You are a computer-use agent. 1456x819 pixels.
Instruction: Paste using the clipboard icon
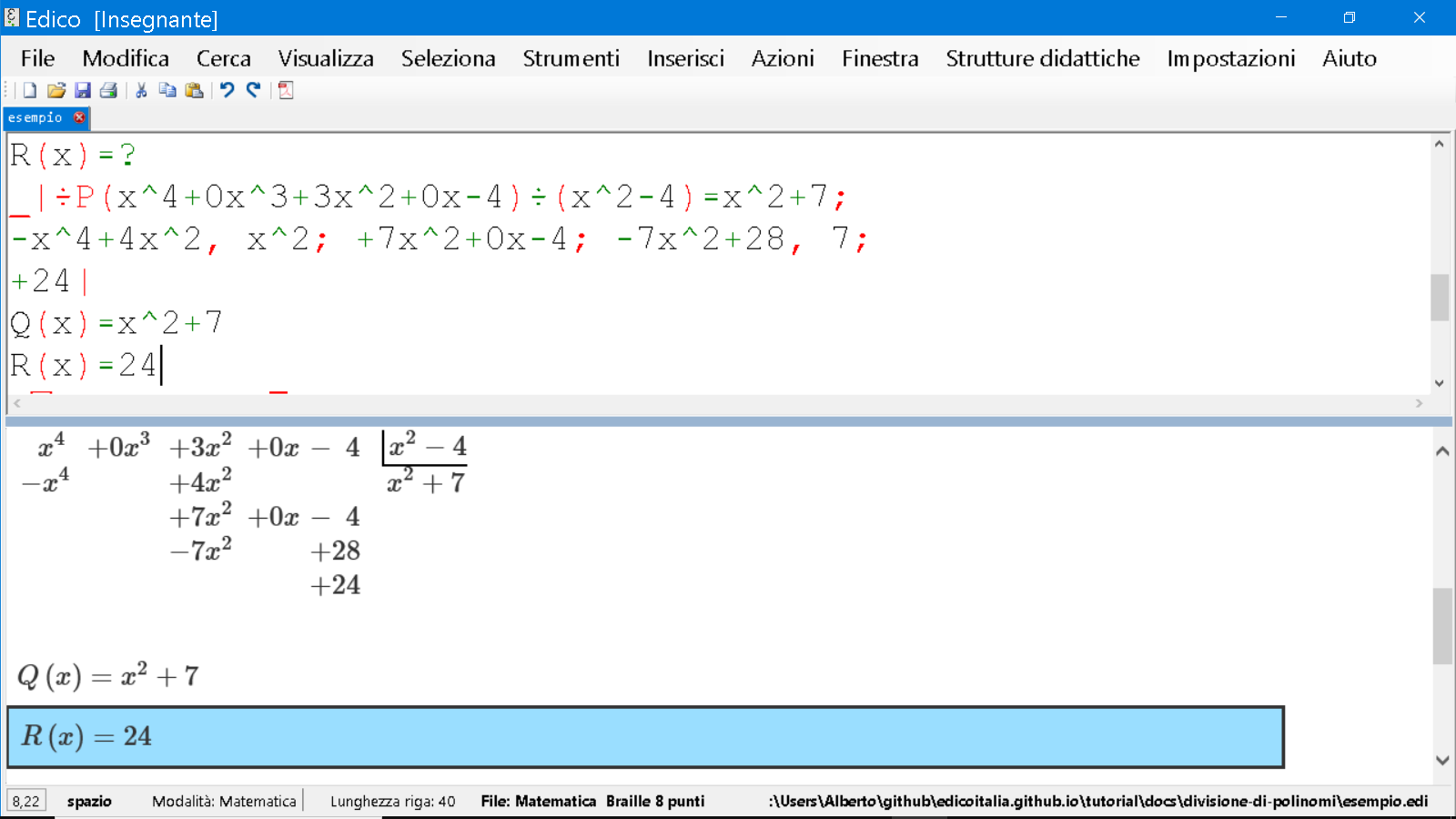tap(194, 90)
